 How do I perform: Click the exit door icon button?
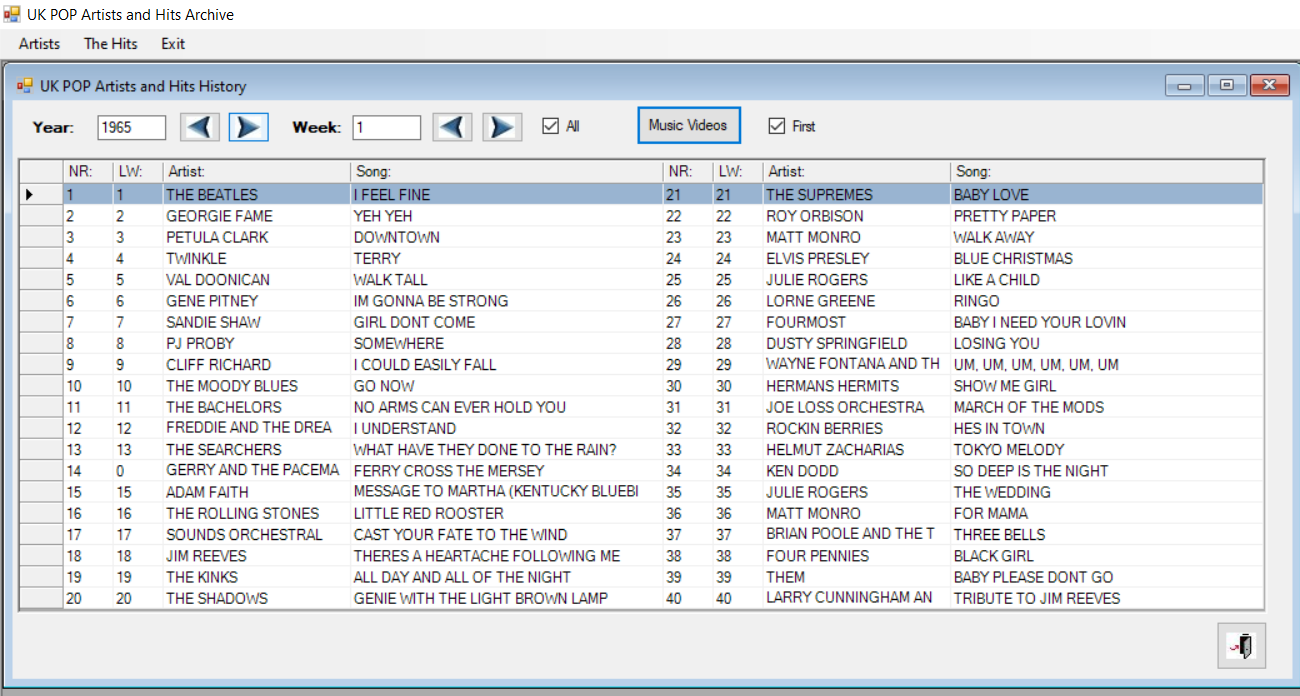click(1241, 645)
